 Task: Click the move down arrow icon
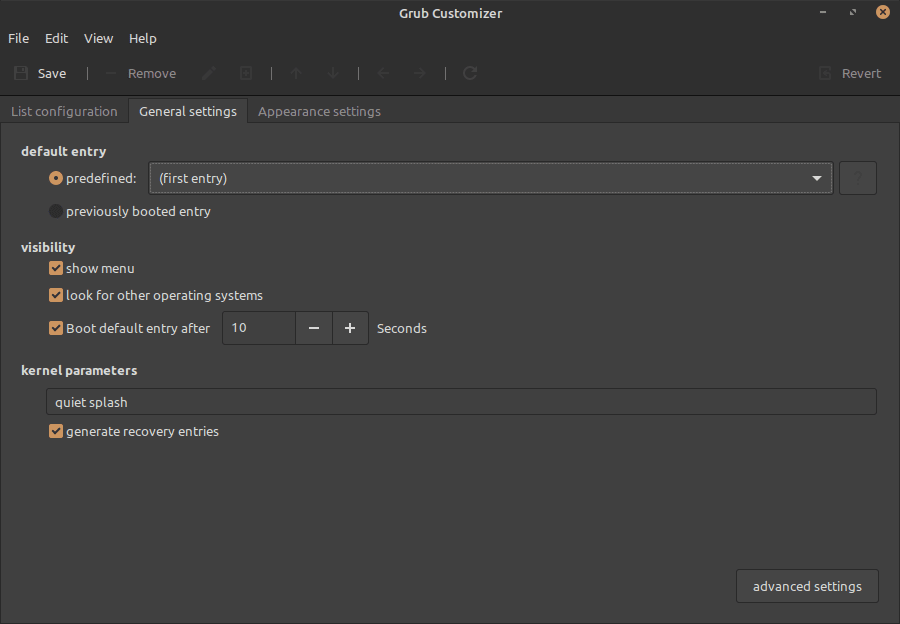click(x=334, y=73)
